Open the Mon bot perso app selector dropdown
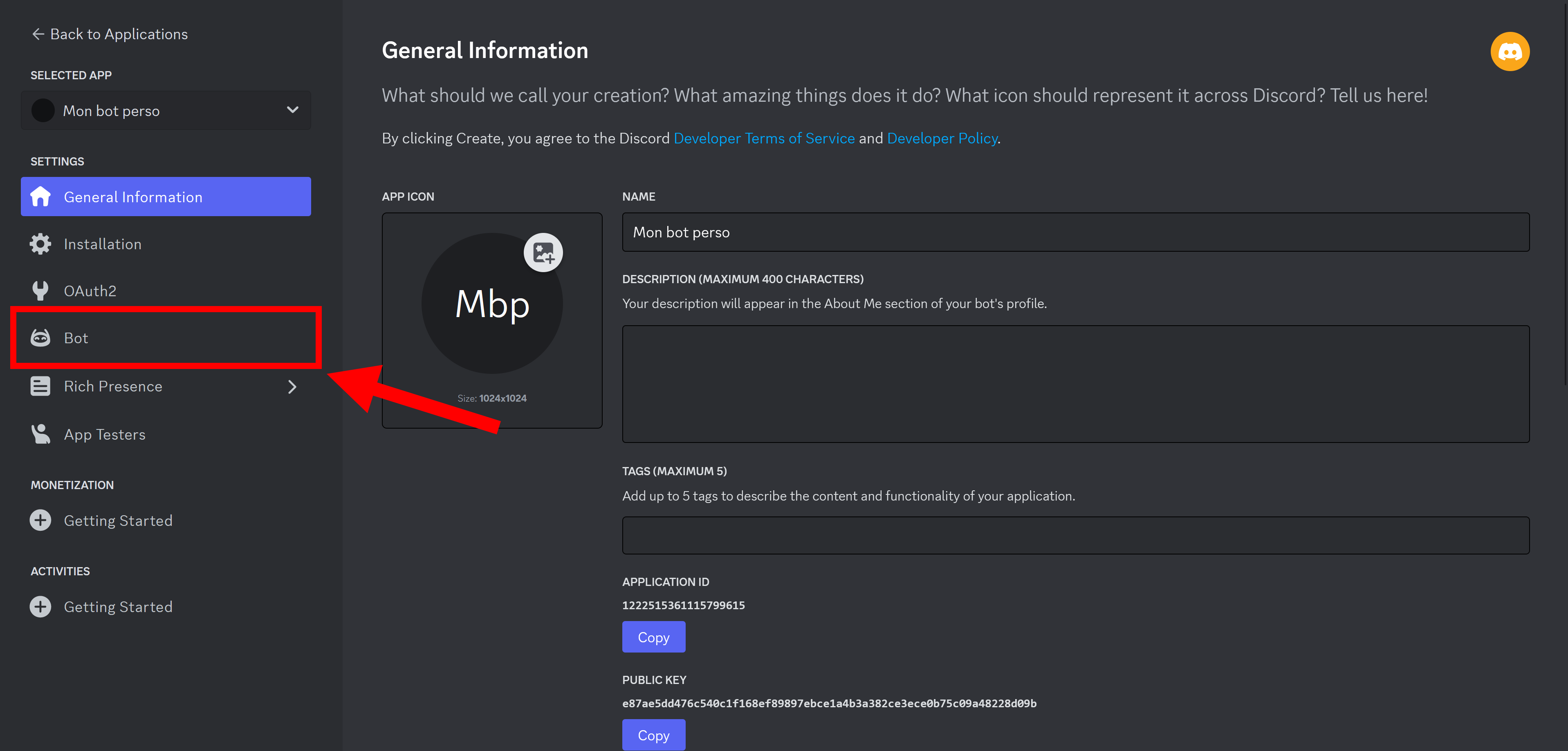The width and height of the screenshot is (1568, 751). coord(166,111)
